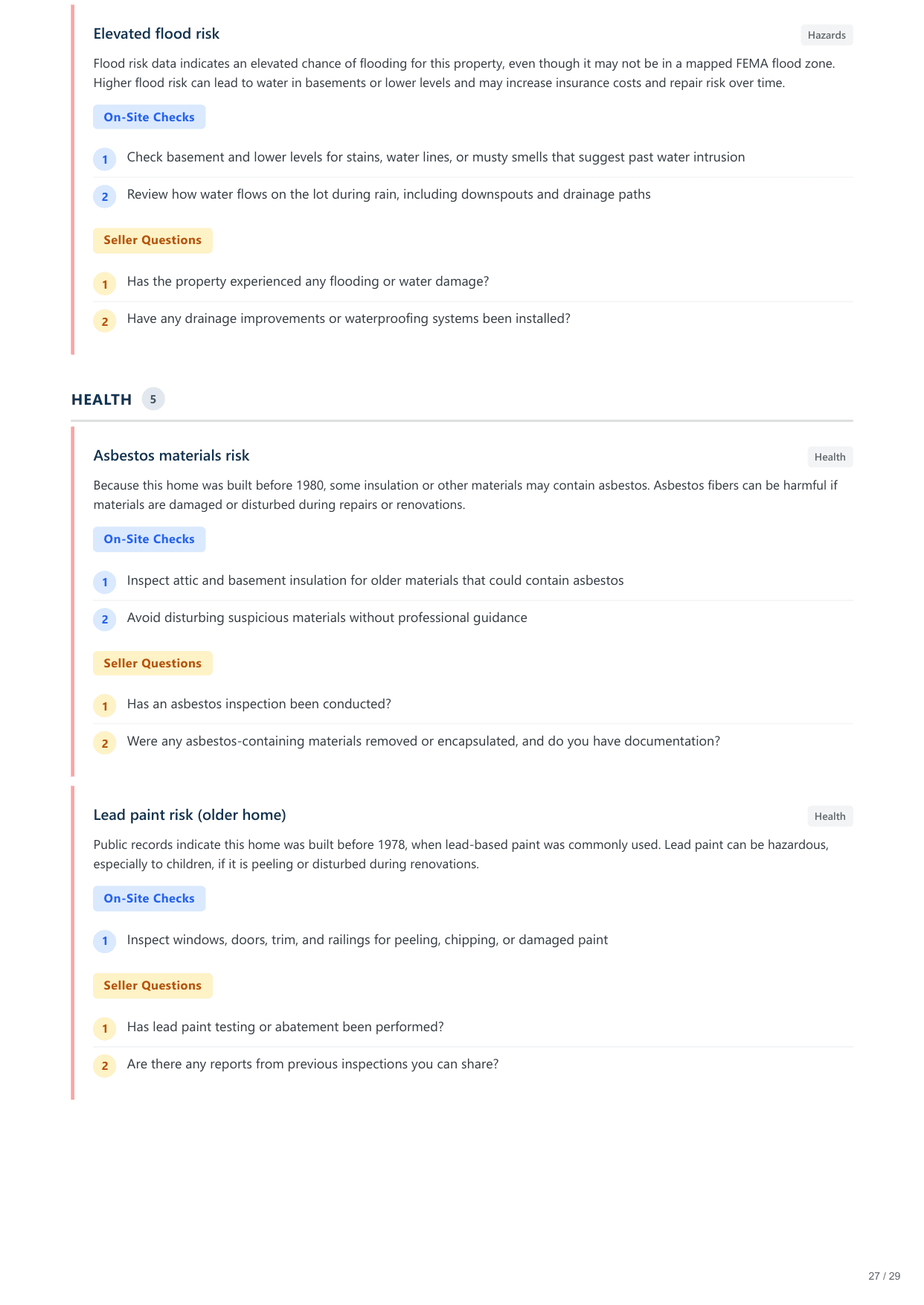Viewport: 924px width, 1305px height.
Task: Click yellow number 1 beside flooding damage question
Action: click(x=105, y=283)
